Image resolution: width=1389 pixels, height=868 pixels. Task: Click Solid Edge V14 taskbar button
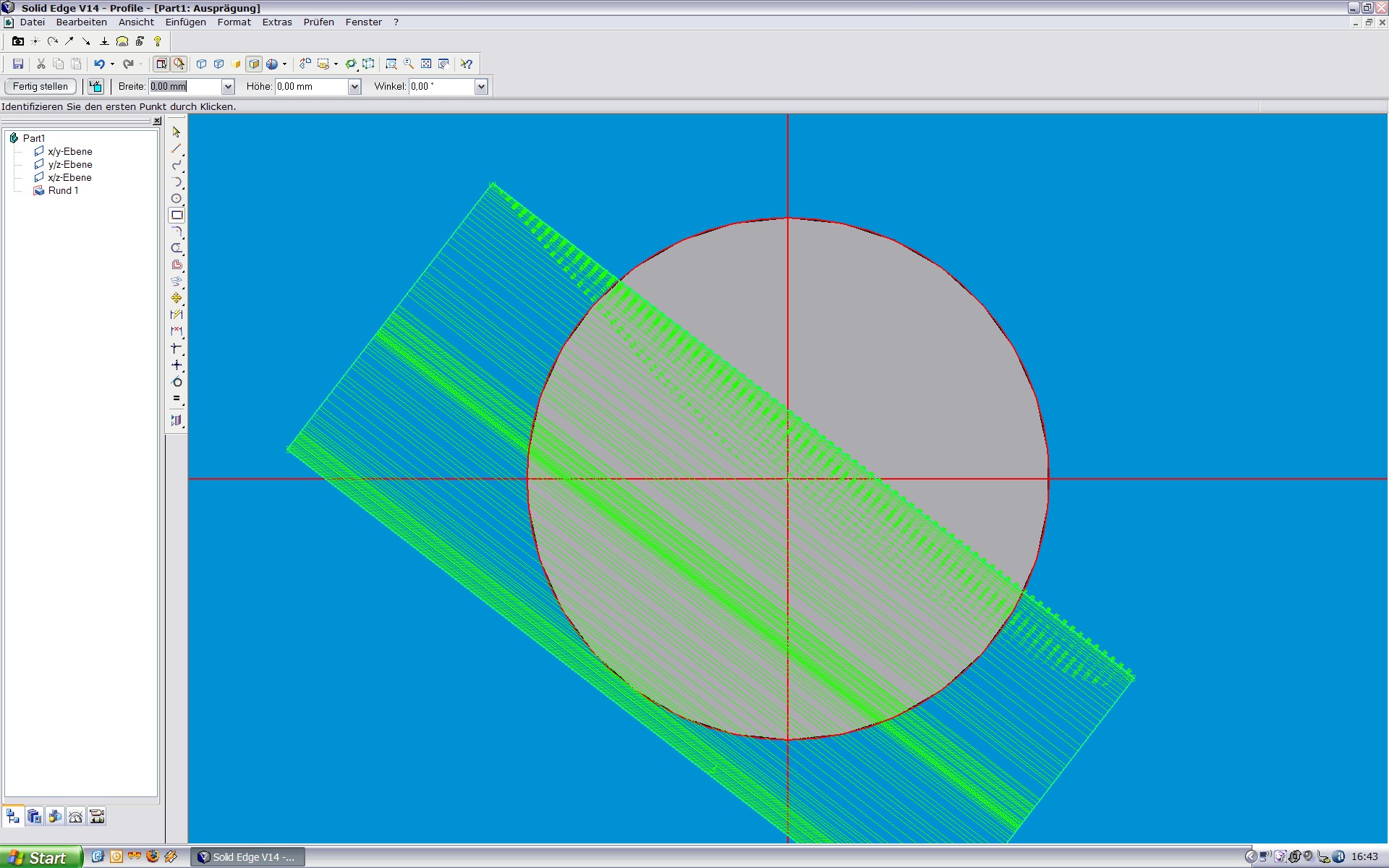tap(247, 857)
